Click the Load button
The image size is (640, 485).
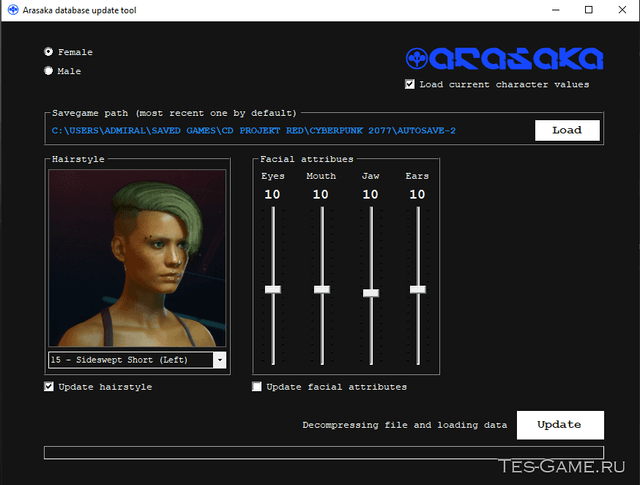567,130
